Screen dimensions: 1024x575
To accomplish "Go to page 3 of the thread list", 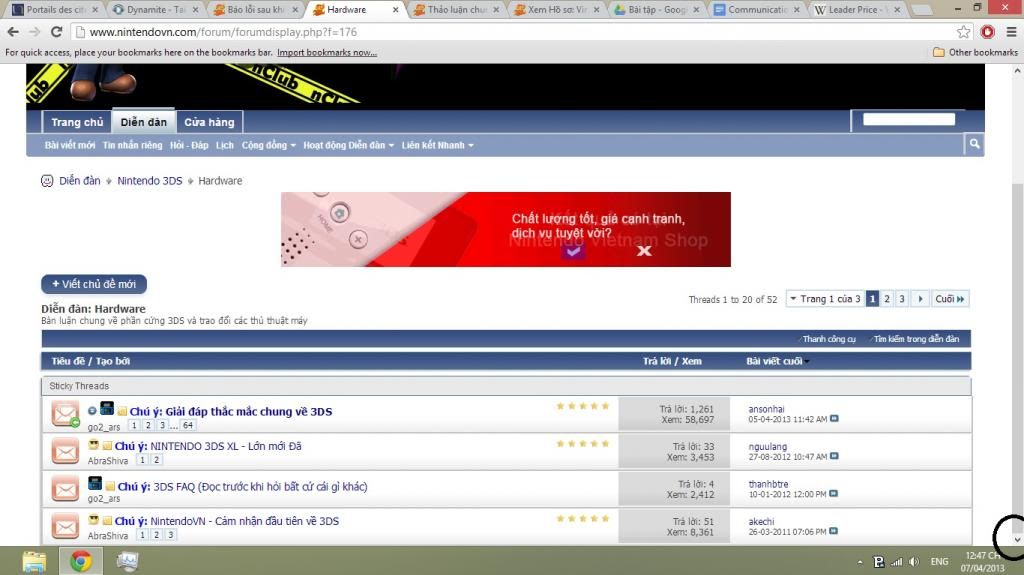I will click(902, 299).
